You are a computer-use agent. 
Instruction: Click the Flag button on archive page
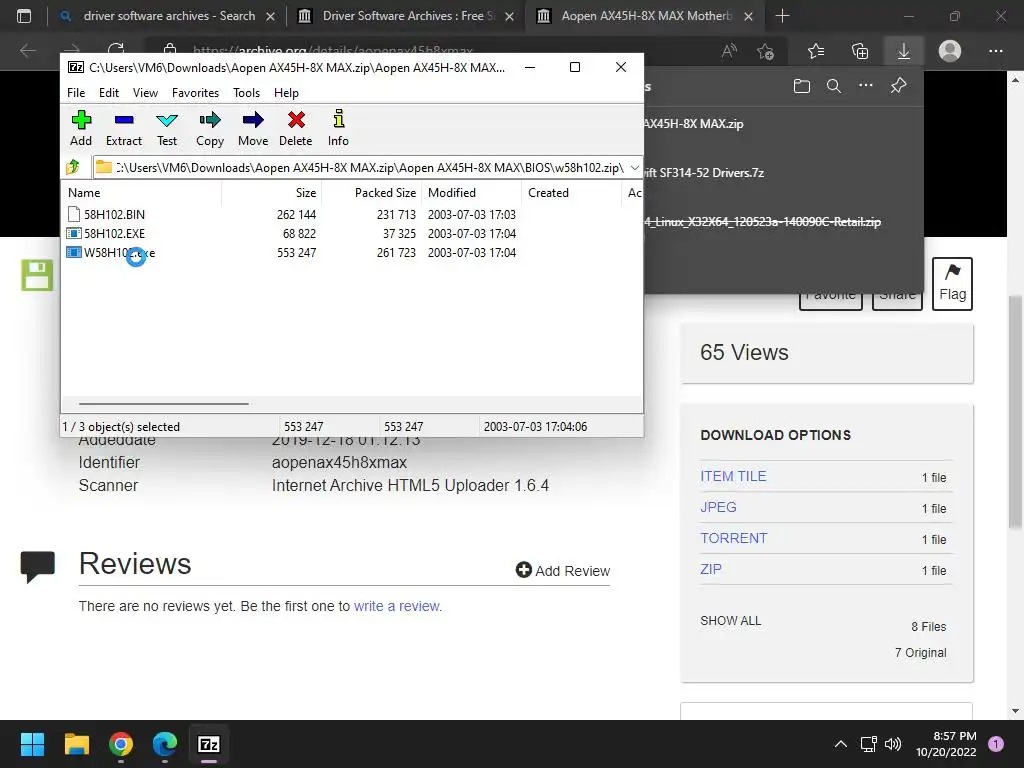[x=952, y=283]
